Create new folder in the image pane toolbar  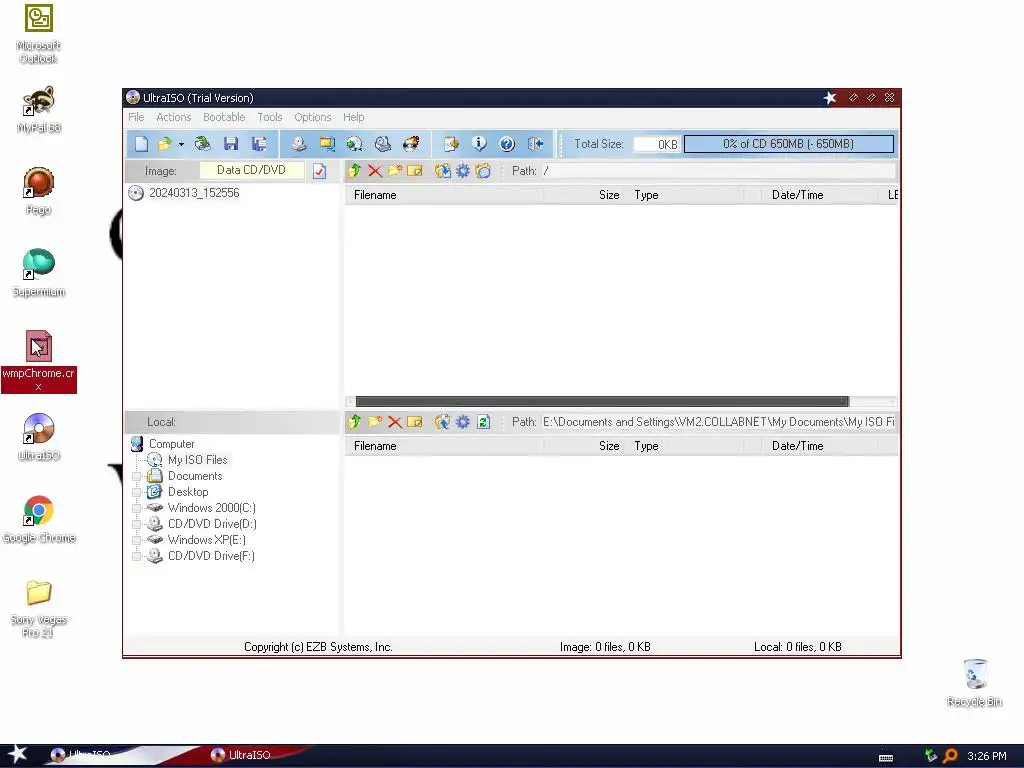tap(395, 171)
